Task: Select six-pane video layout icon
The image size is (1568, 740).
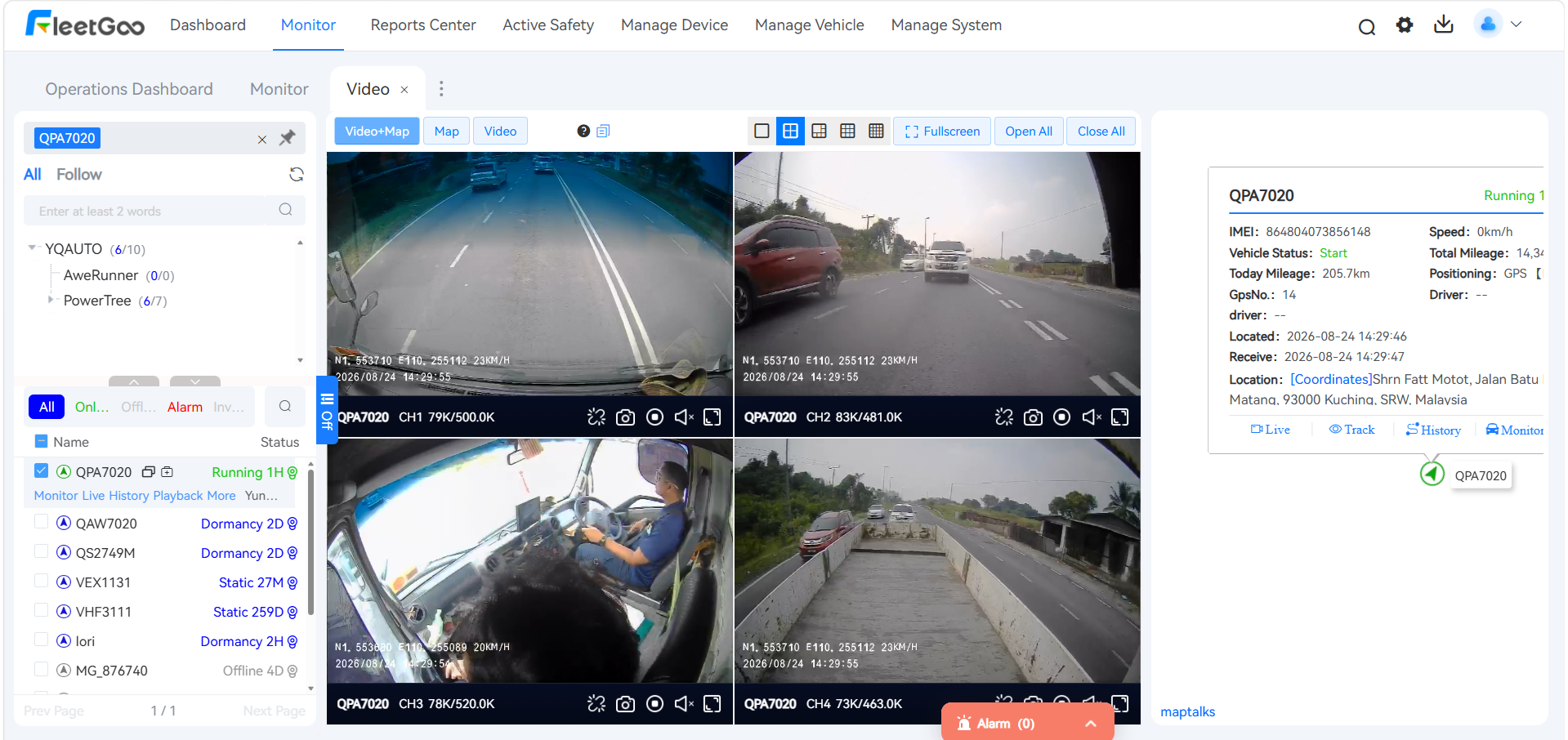Action: (x=819, y=131)
